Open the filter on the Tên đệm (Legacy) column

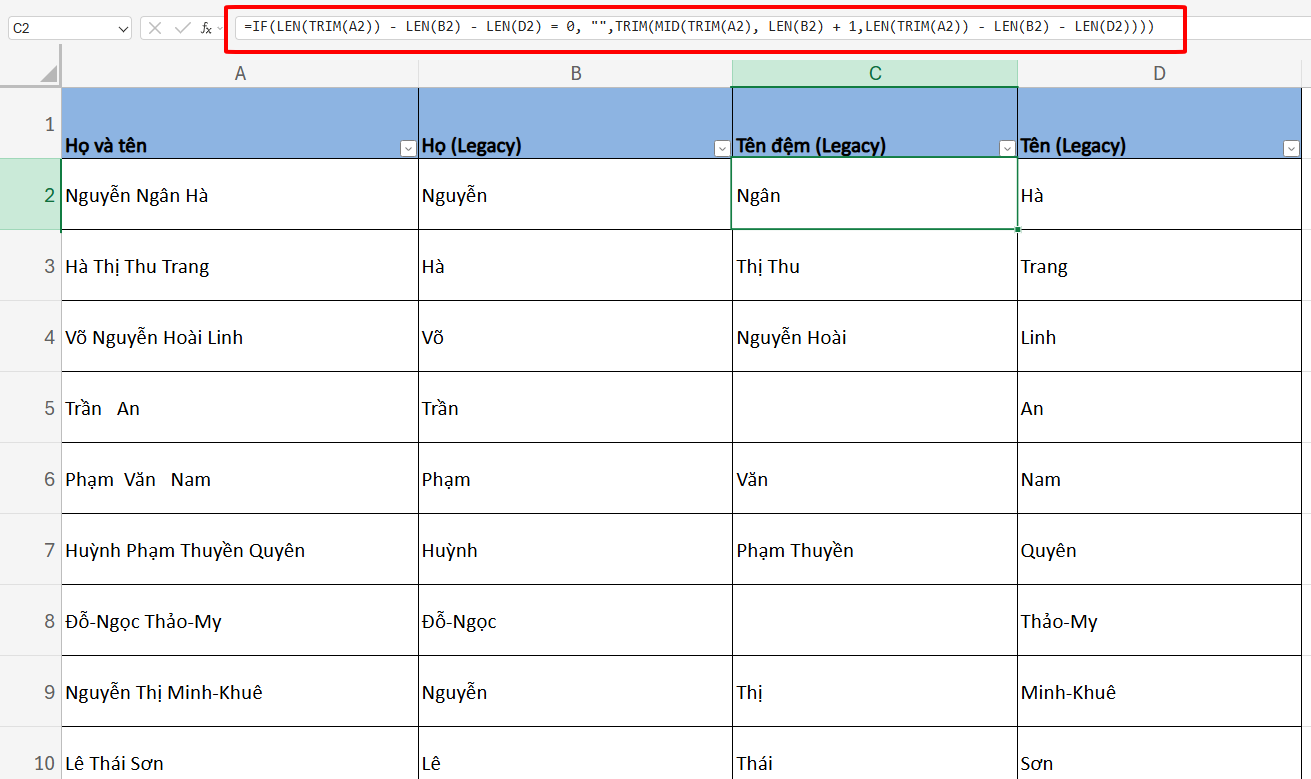tap(1006, 147)
